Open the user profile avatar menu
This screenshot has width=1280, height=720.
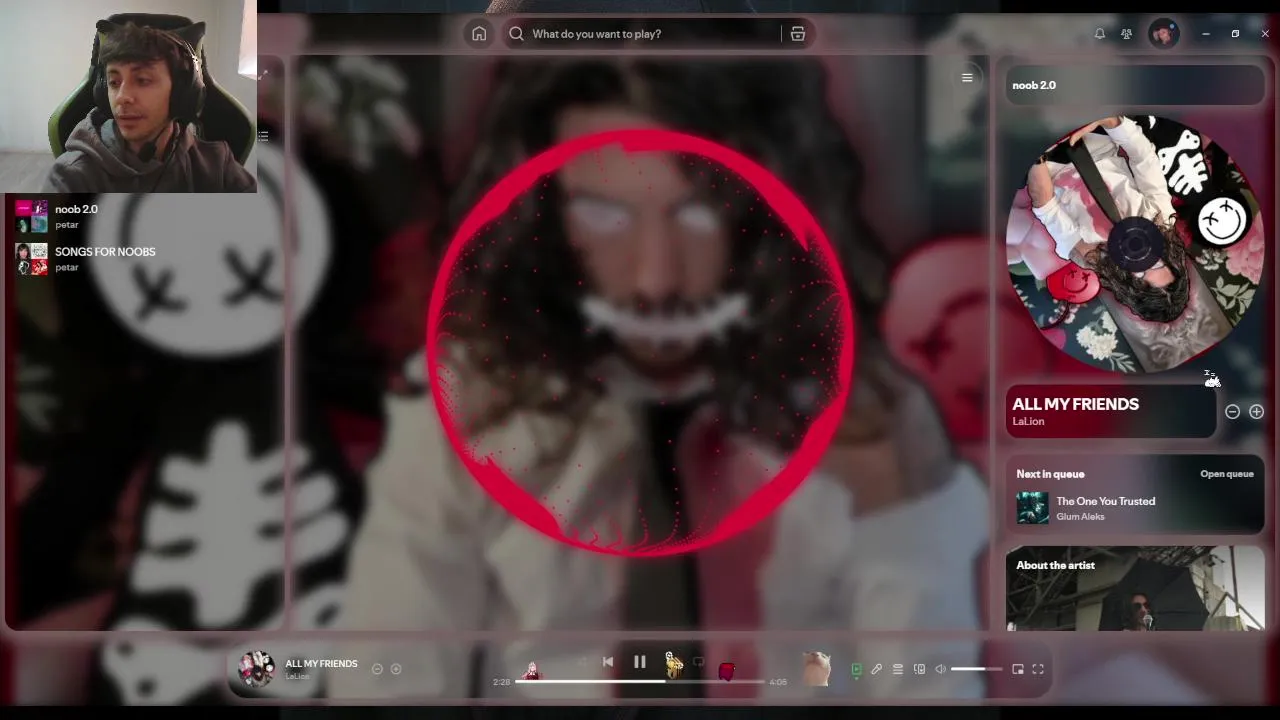1163,34
